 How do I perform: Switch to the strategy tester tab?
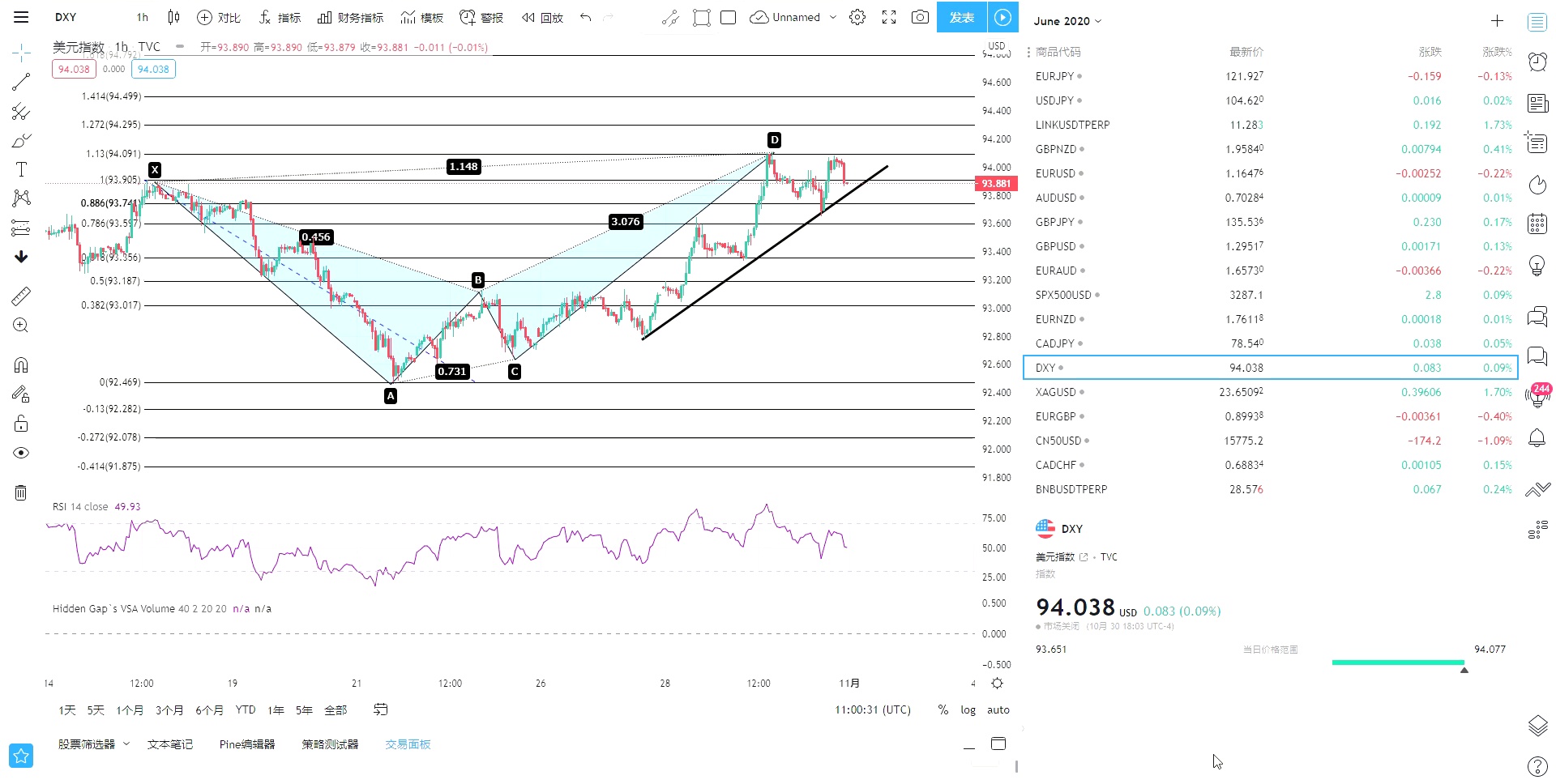click(330, 744)
